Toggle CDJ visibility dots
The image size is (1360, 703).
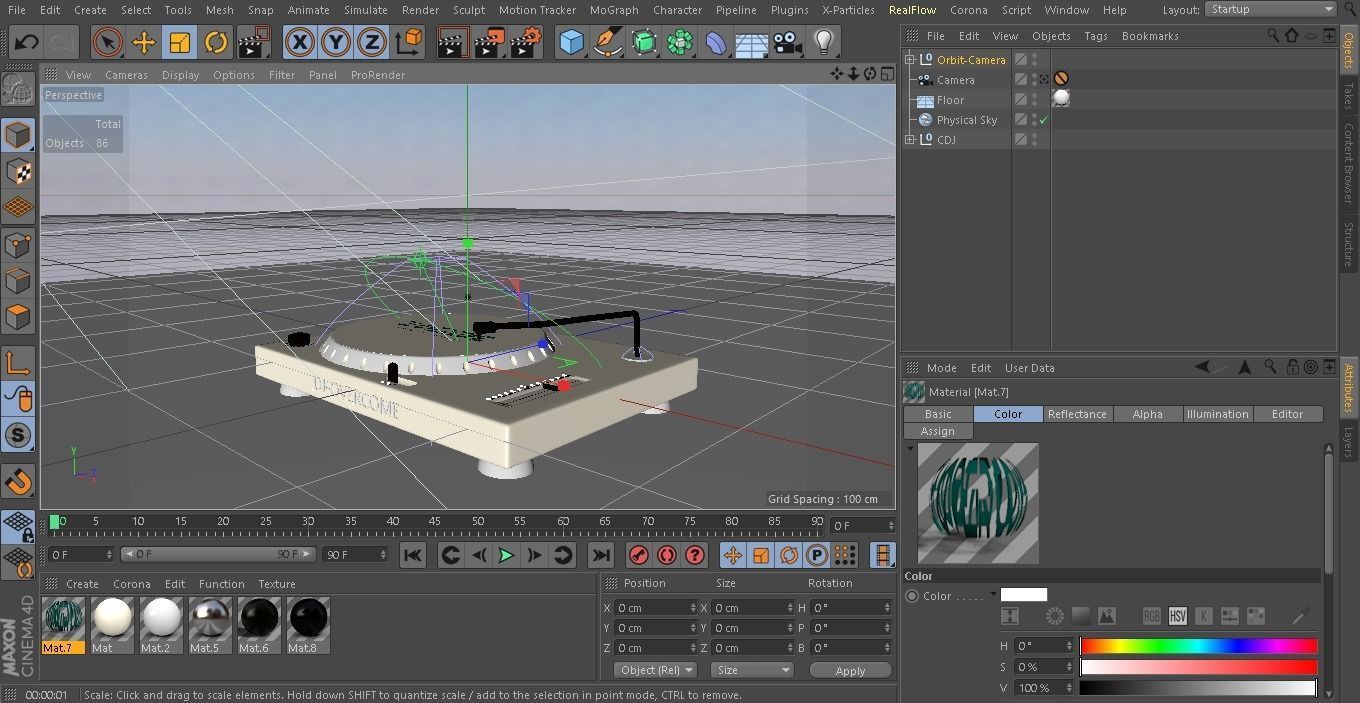(1035, 140)
